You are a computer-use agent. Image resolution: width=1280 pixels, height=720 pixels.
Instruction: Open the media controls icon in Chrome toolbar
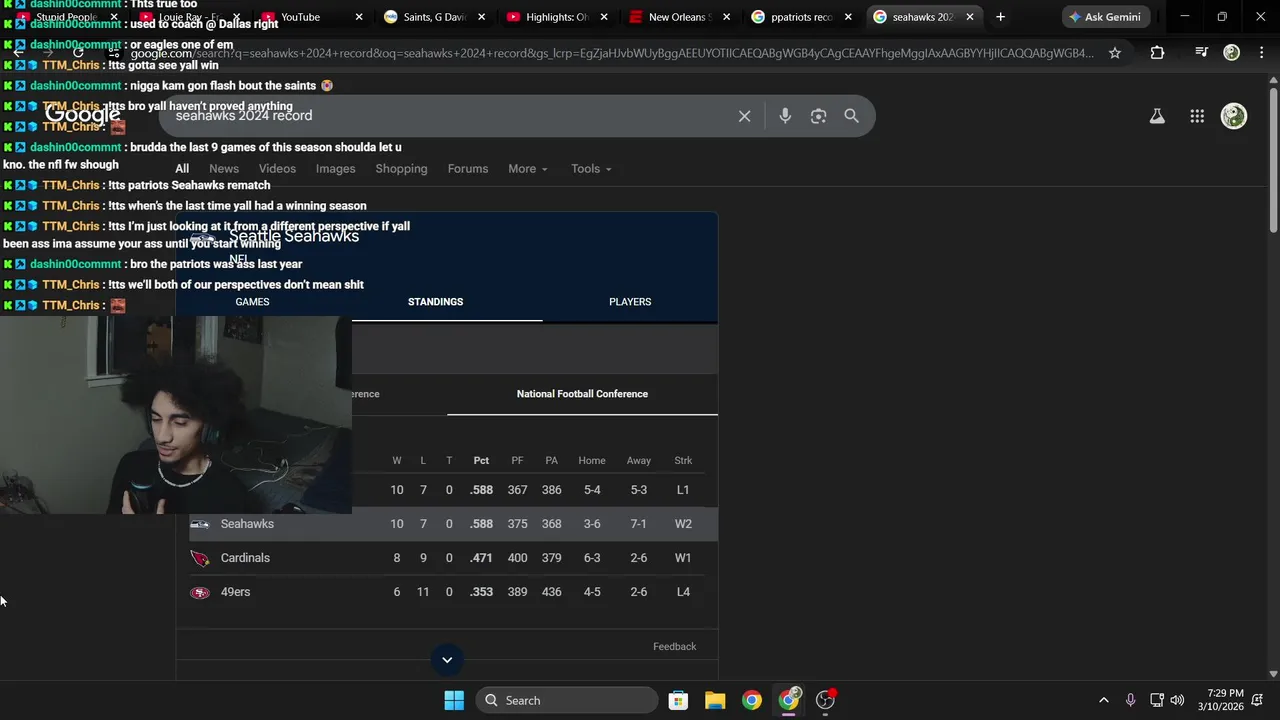[x=1201, y=53]
